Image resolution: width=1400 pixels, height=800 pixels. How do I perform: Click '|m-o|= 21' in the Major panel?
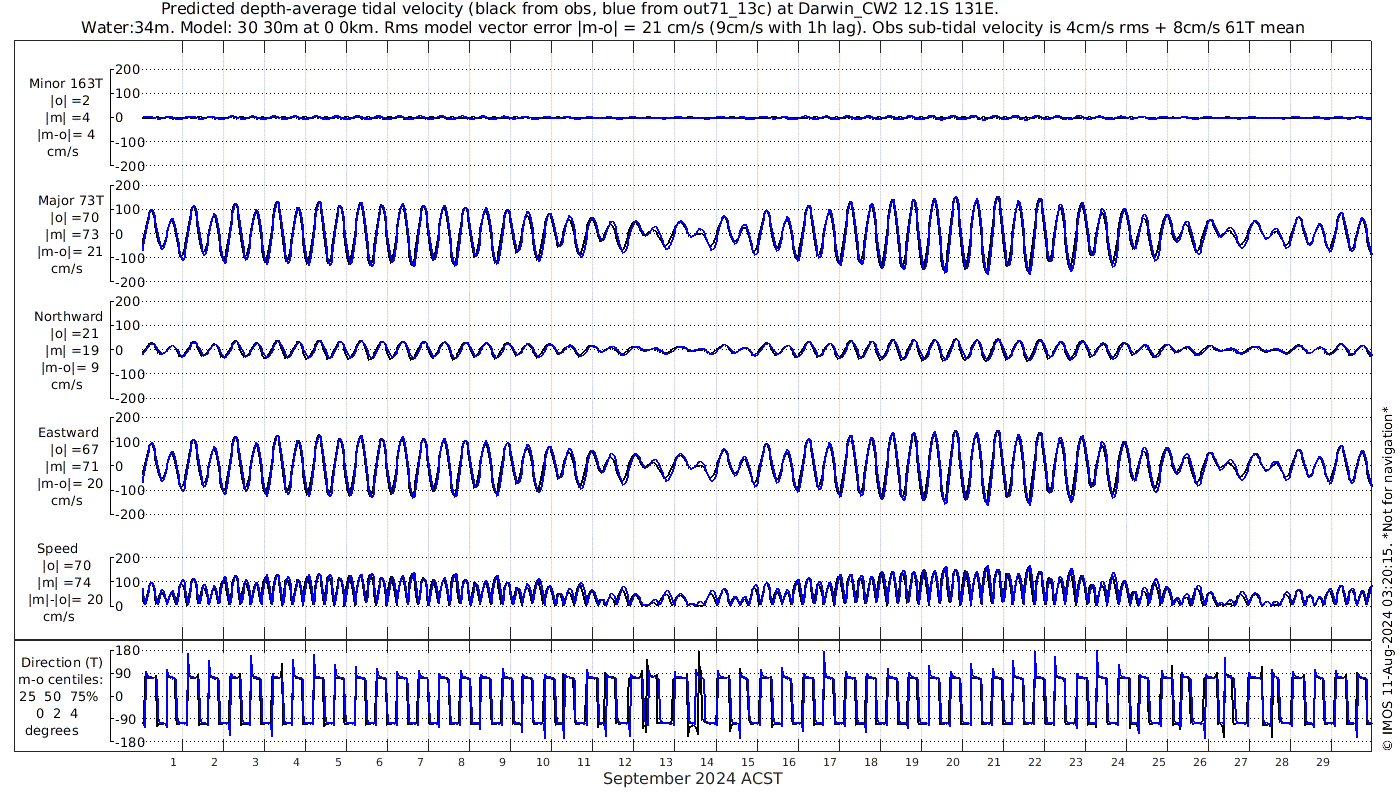(70, 252)
